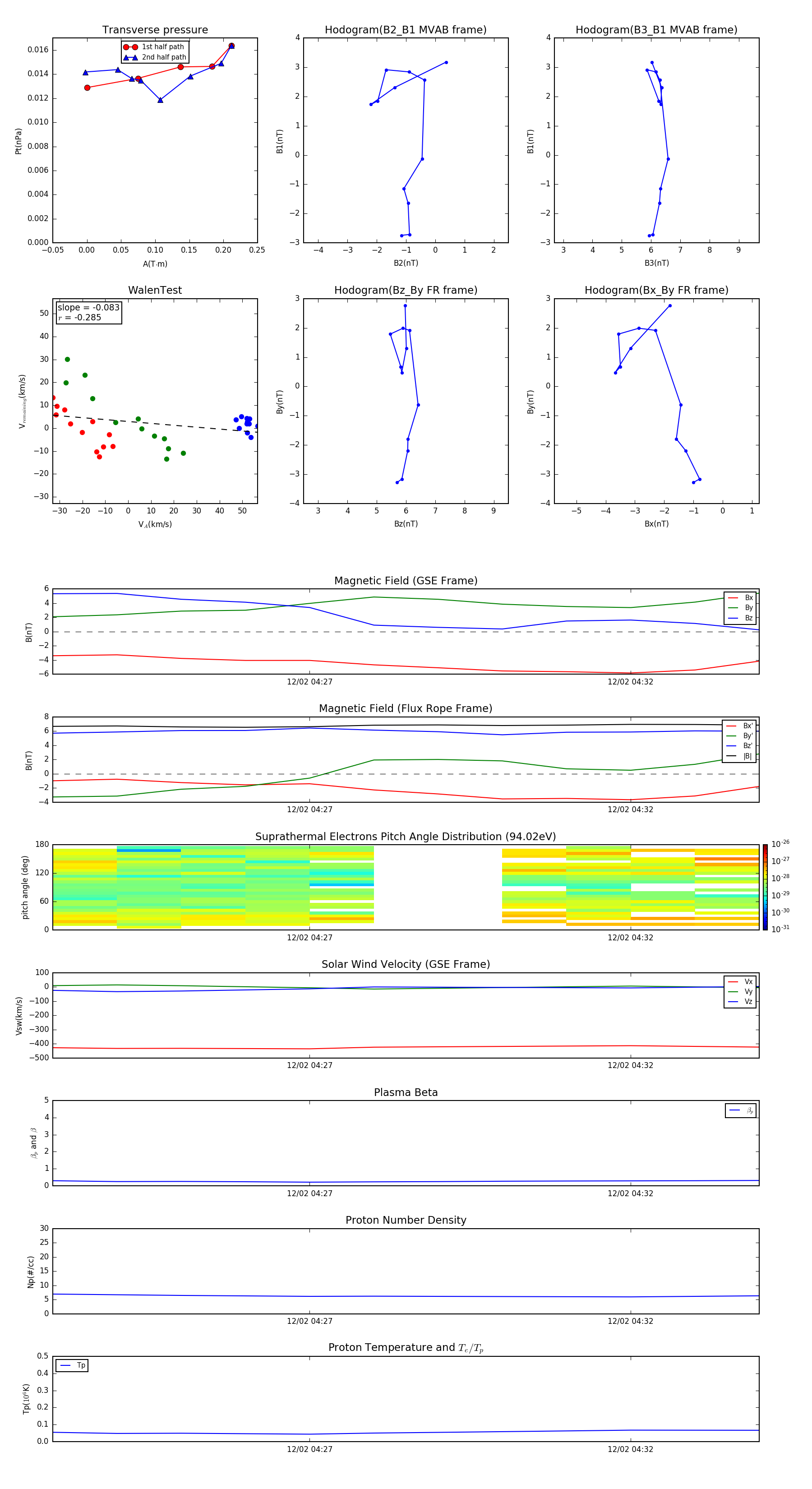Click the 'Vx' legend entry

click(x=740, y=981)
